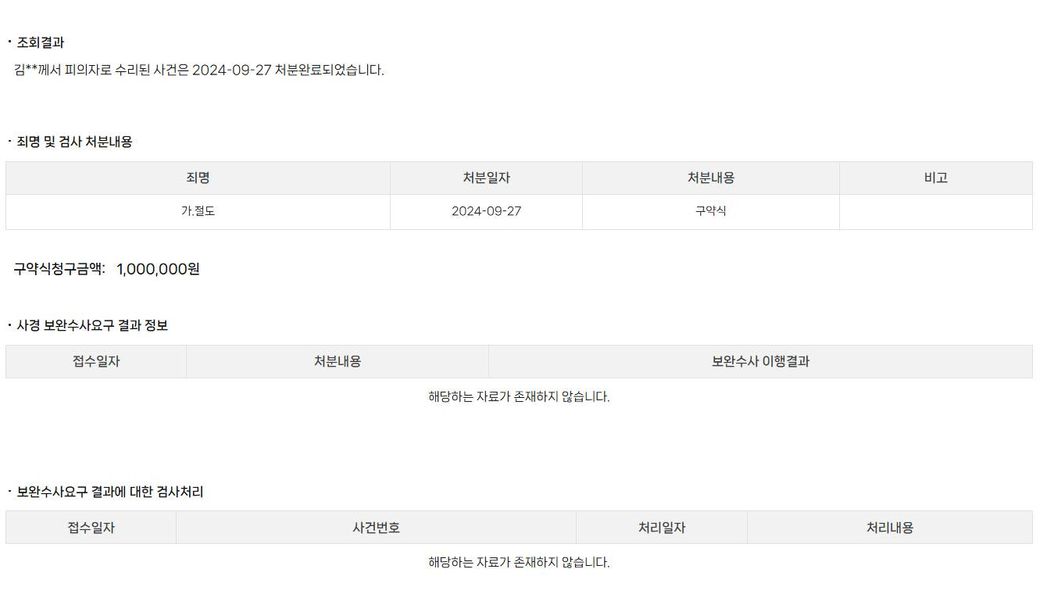Click the 처분일자 column header
This screenshot has width=1040, height=613.
486,178
